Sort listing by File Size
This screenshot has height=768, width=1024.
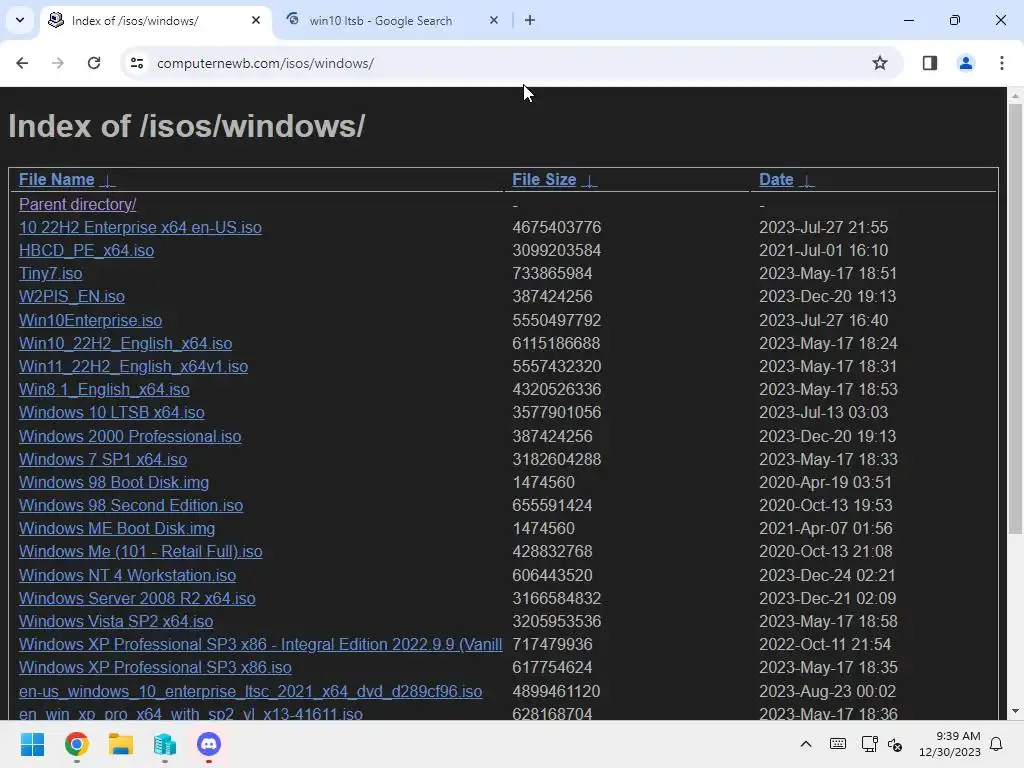tap(543, 180)
